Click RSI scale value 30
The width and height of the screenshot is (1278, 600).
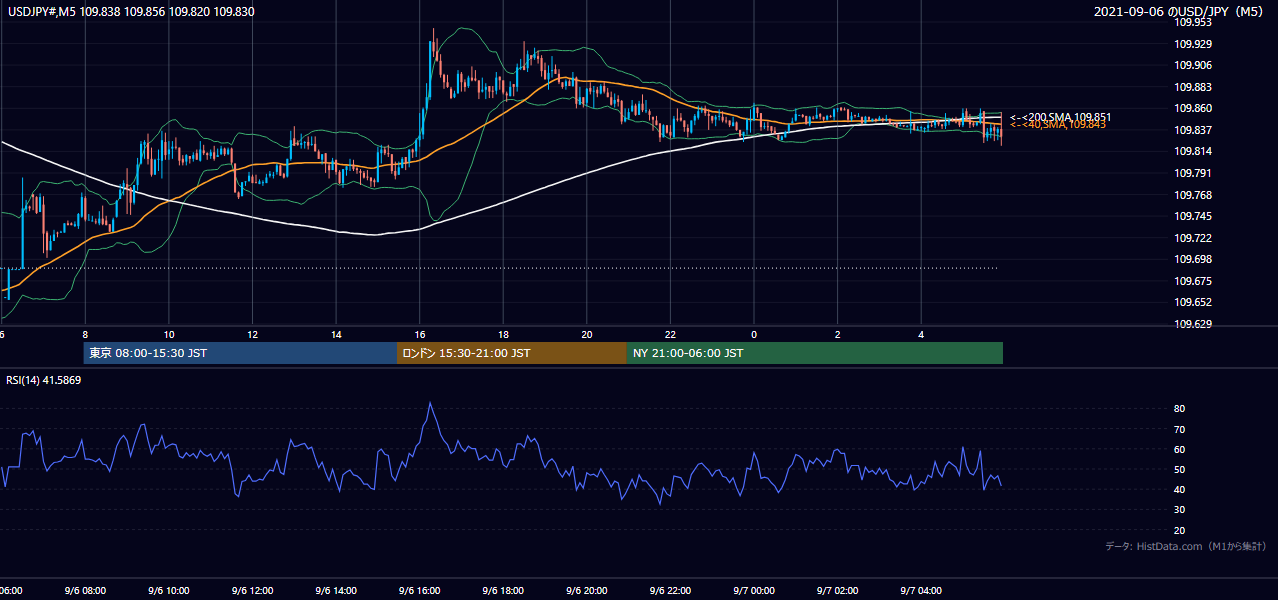(1180, 510)
